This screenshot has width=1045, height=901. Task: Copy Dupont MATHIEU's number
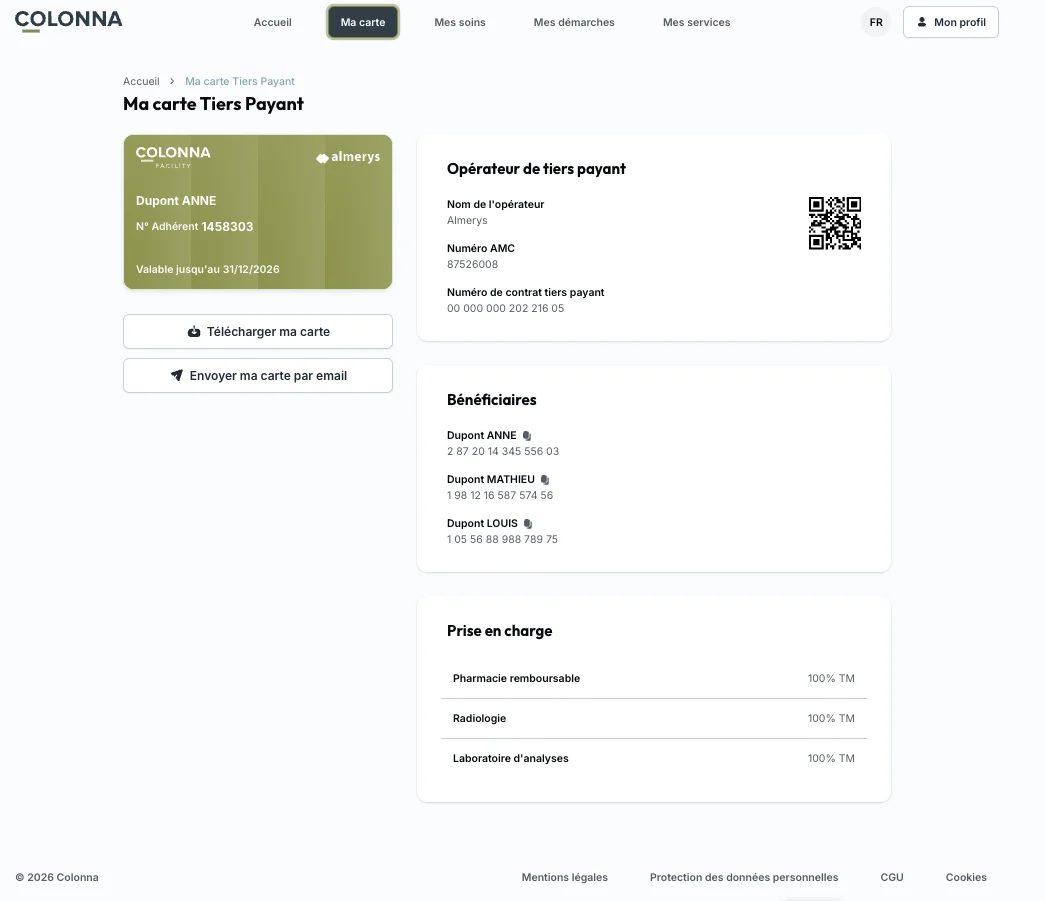tap(545, 480)
